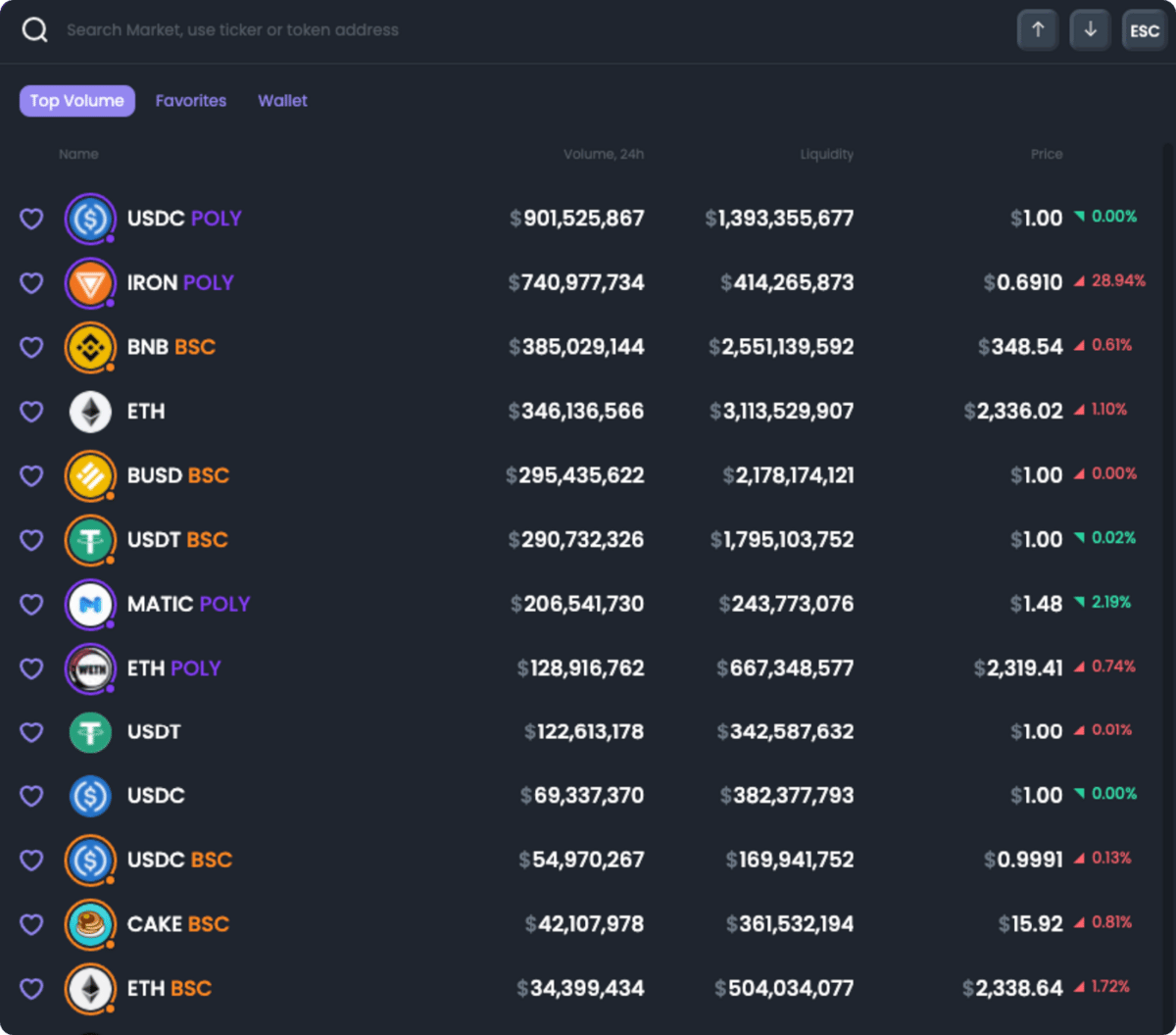Select the USDT BSC tether icon
Image resolution: width=1176 pixels, height=1035 pixels.
[90, 540]
